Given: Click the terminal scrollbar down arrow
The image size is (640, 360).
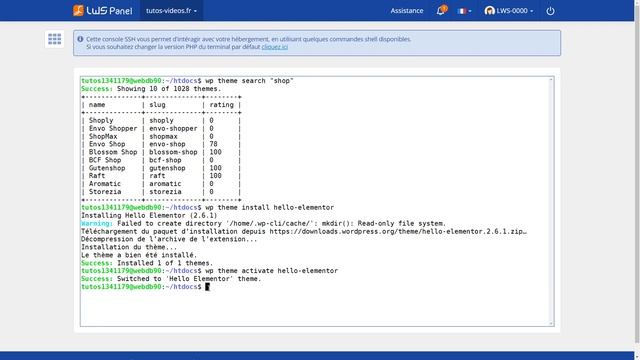Looking at the screenshot, I should tap(551, 323).
